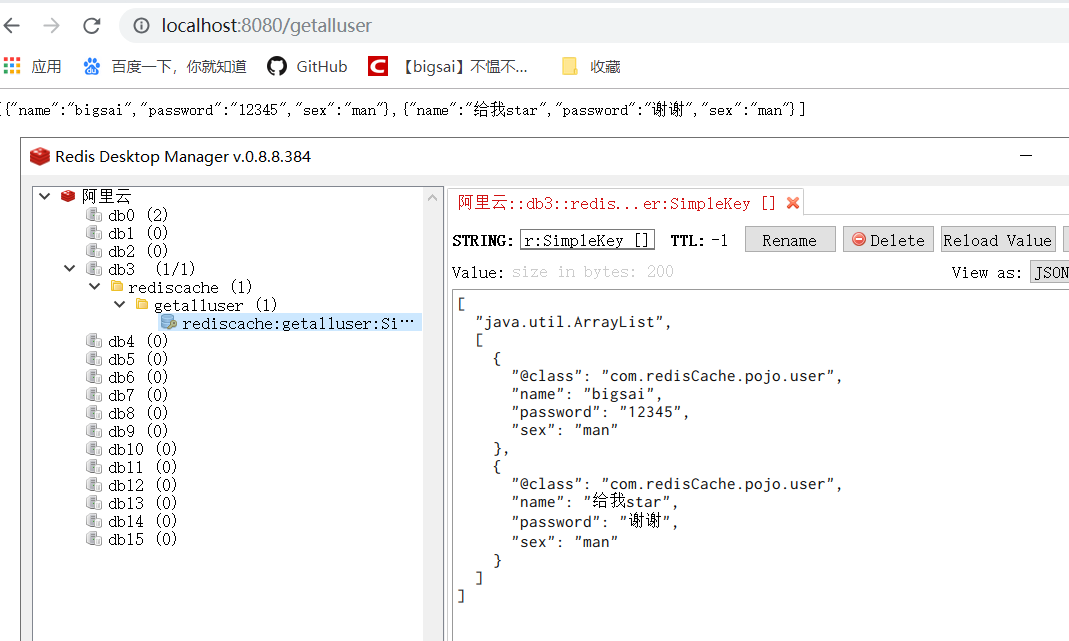Collapse the getalluser folder arrow
The height and width of the screenshot is (641, 1069).
[120, 305]
